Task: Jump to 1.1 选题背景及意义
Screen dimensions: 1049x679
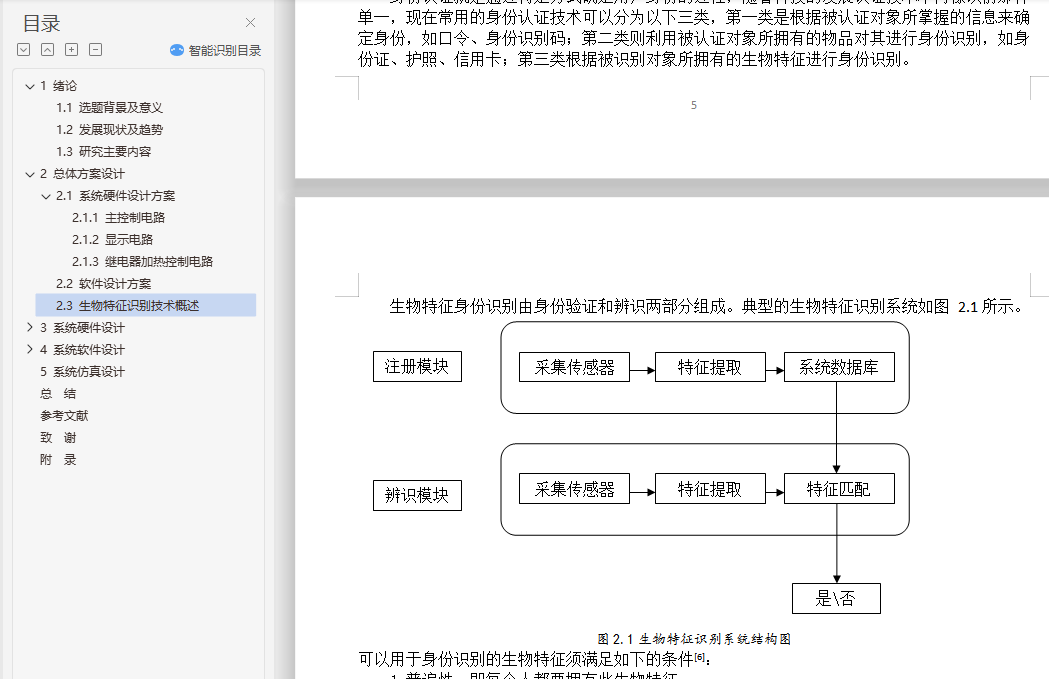Action: point(109,108)
